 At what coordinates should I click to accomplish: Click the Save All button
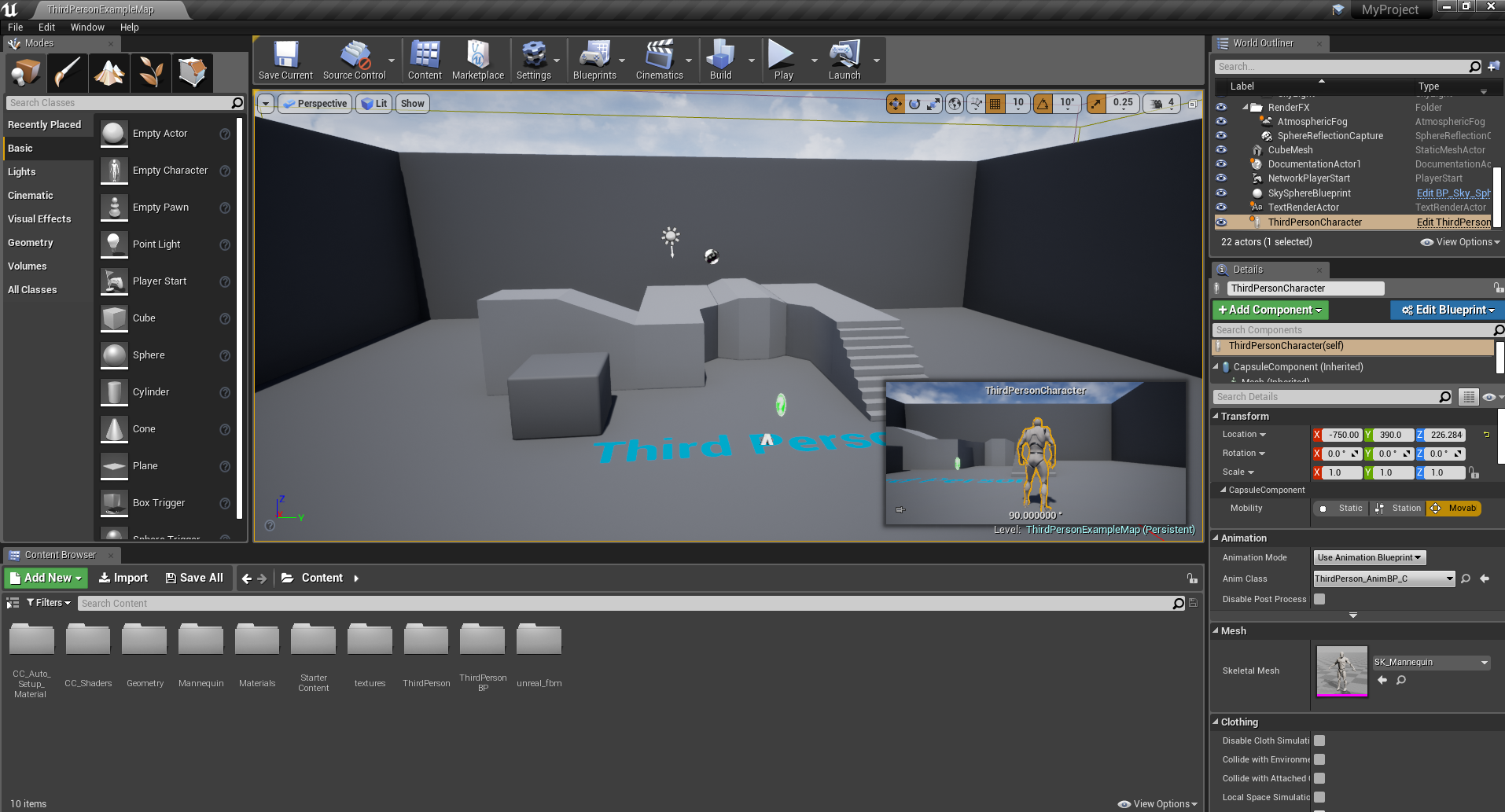pyautogui.click(x=194, y=578)
